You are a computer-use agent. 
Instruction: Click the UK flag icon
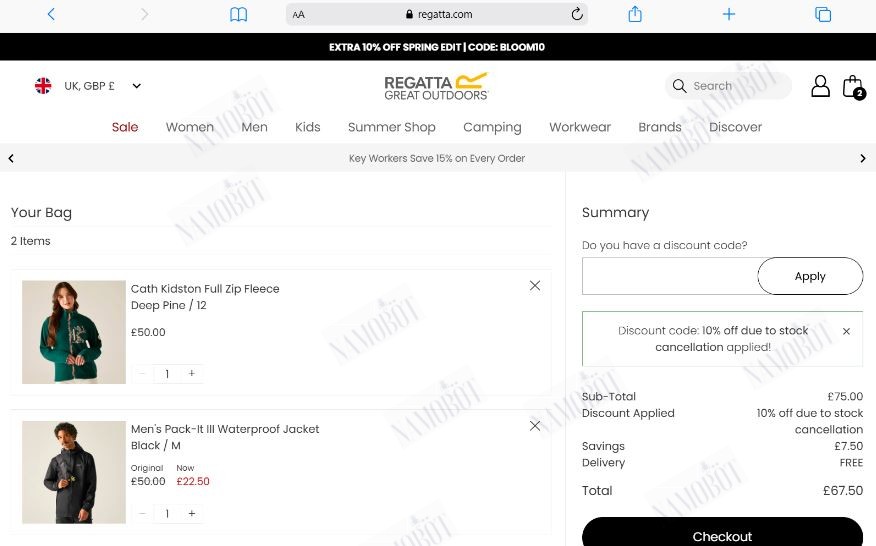coord(43,86)
